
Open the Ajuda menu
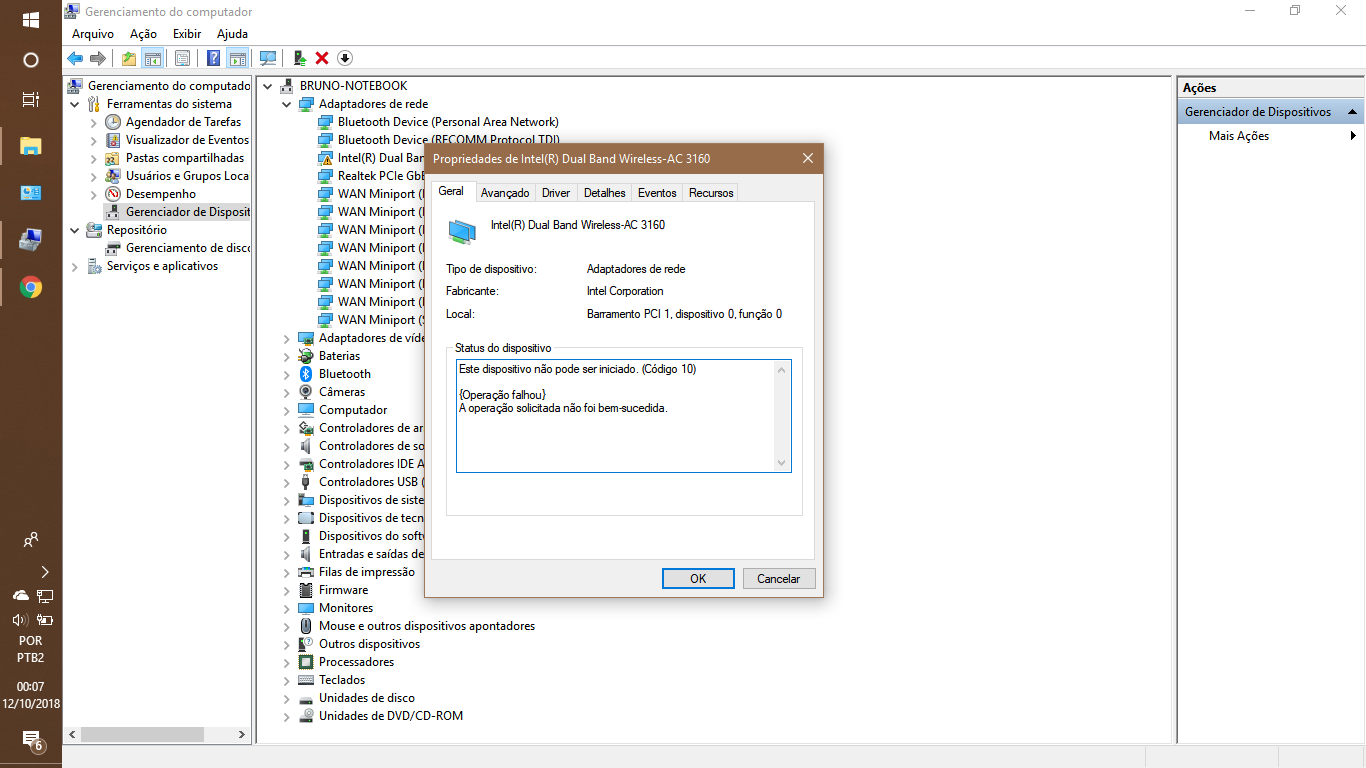coord(232,34)
